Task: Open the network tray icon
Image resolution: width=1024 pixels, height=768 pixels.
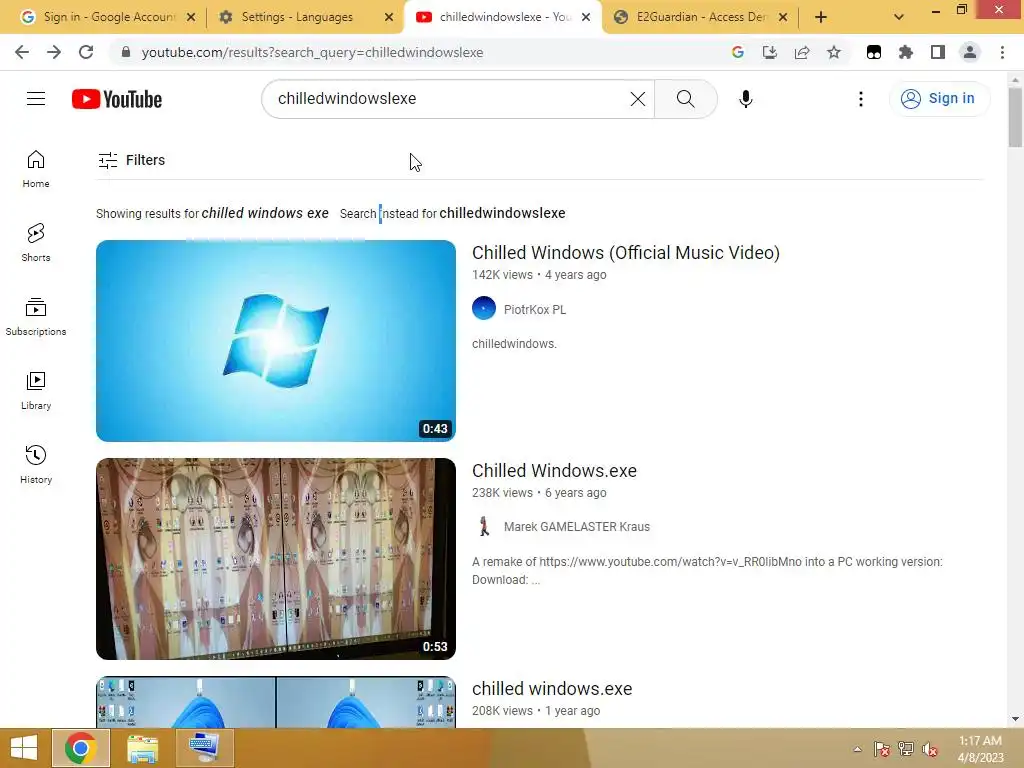Action: click(x=906, y=749)
